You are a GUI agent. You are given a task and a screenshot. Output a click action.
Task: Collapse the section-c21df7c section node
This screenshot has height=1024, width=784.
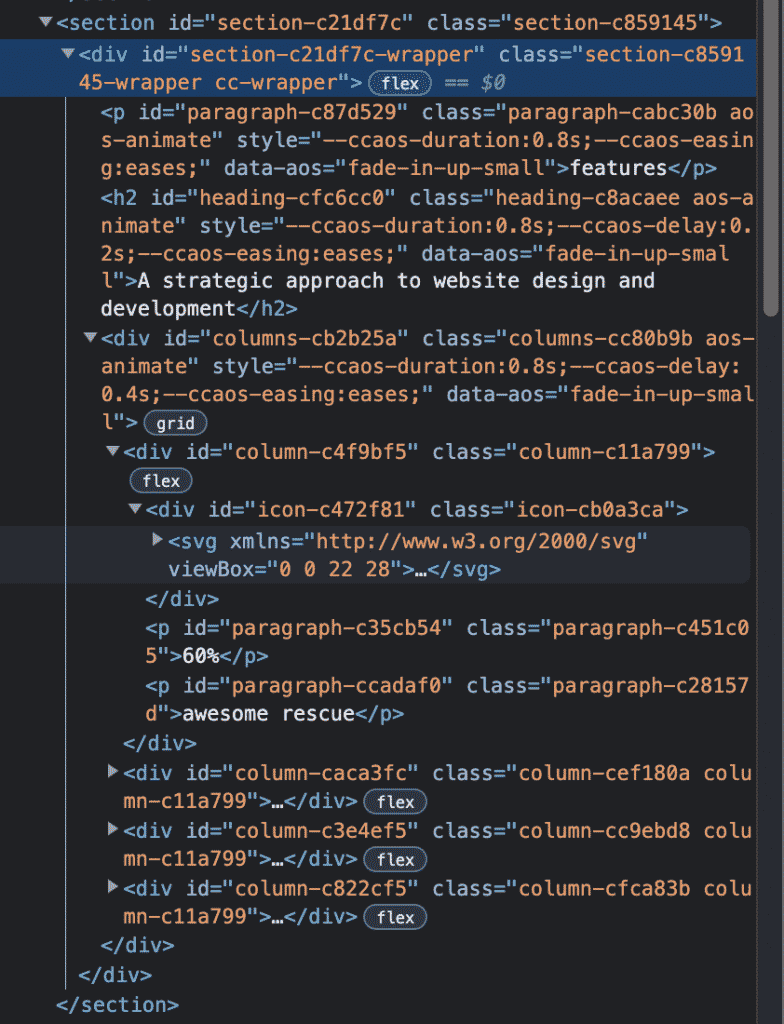point(45,22)
